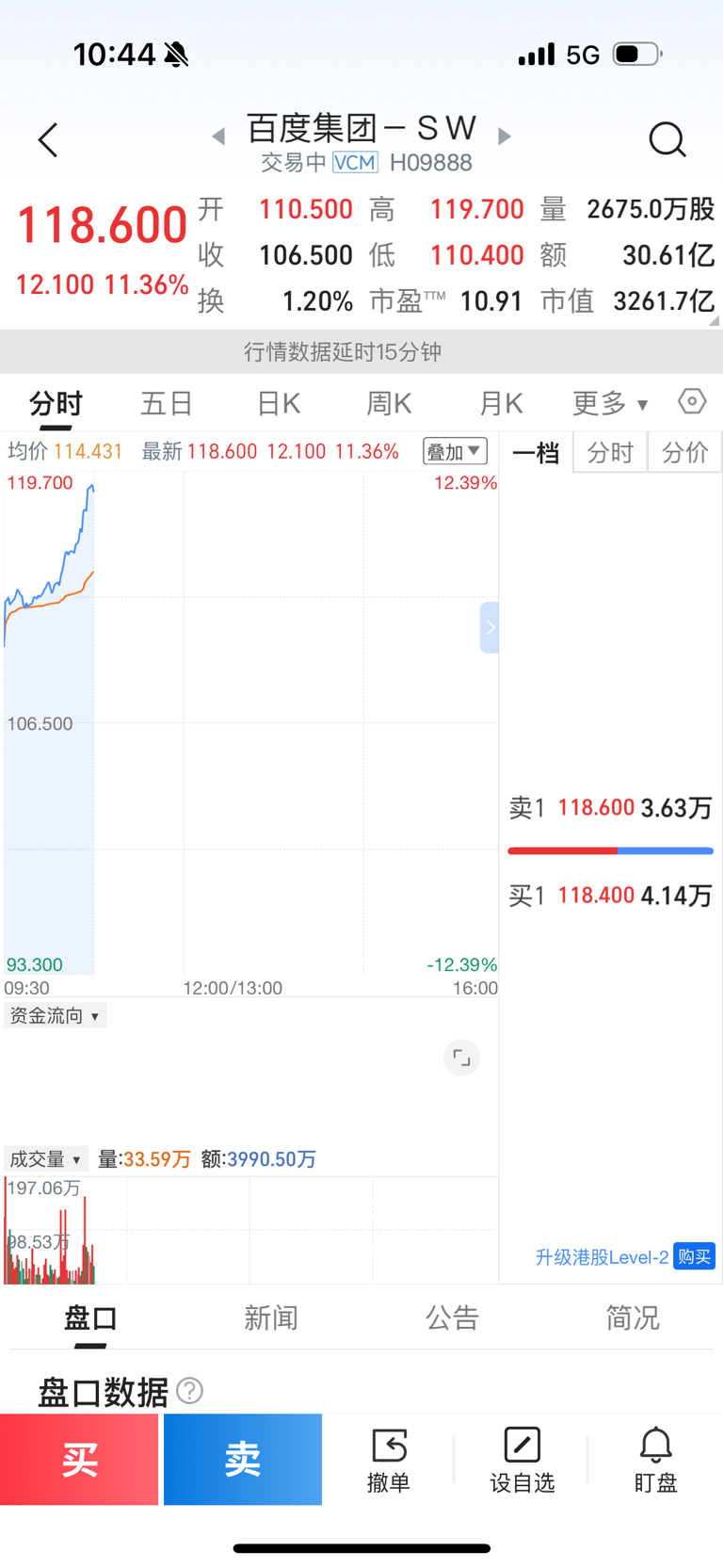Open the search magnifier icon
The width and height of the screenshot is (724, 1568).
[x=668, y=140]
